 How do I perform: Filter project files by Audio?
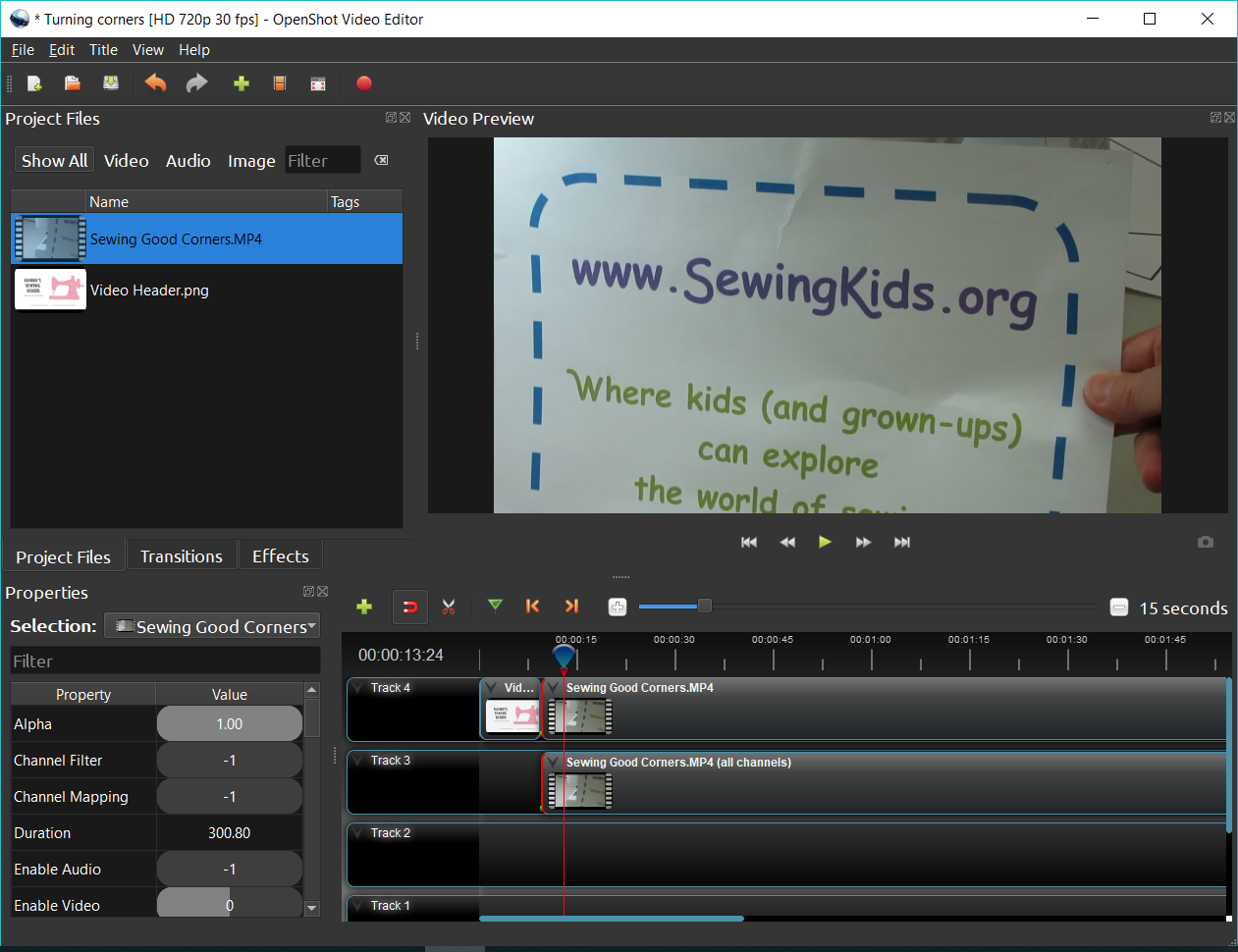(188, 161)
